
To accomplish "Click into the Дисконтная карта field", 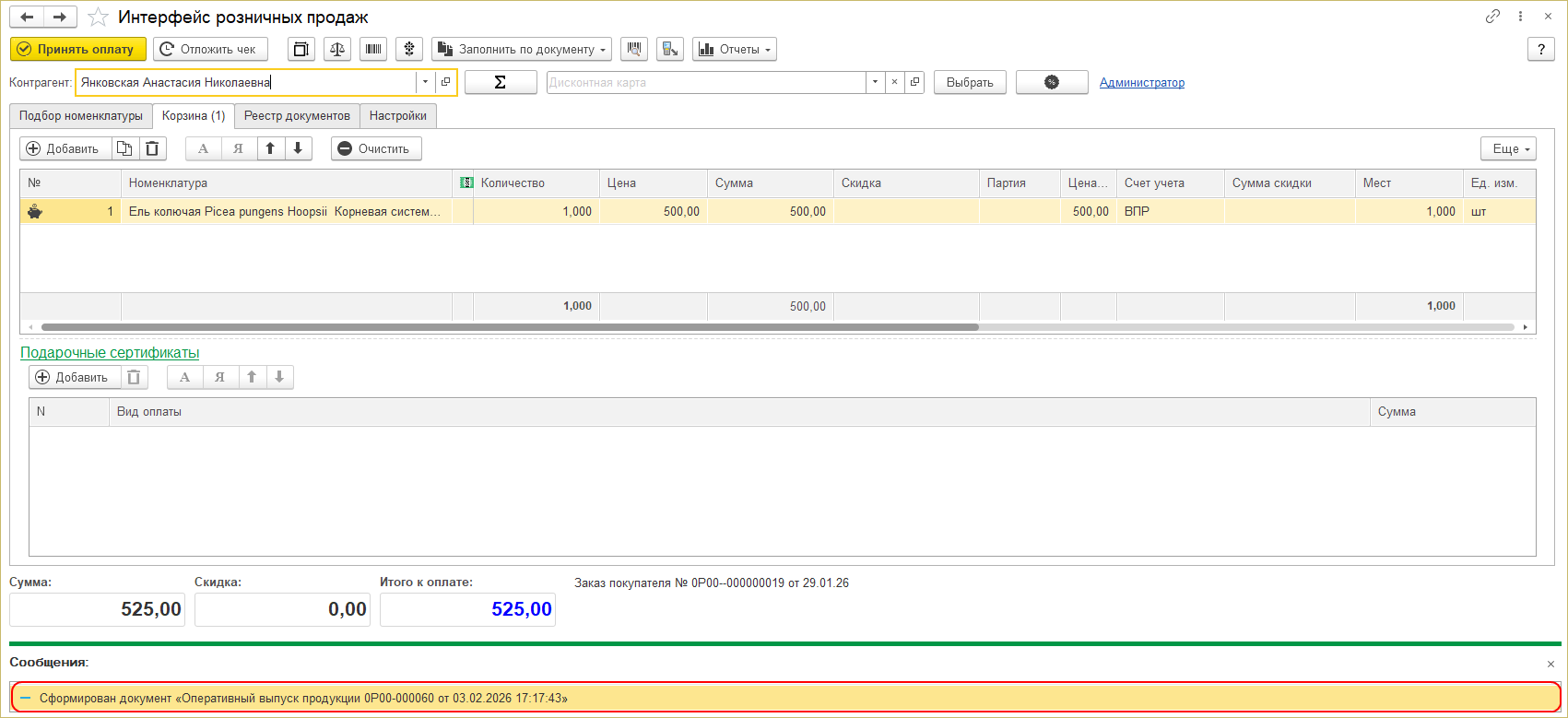I will pos(706,82).
